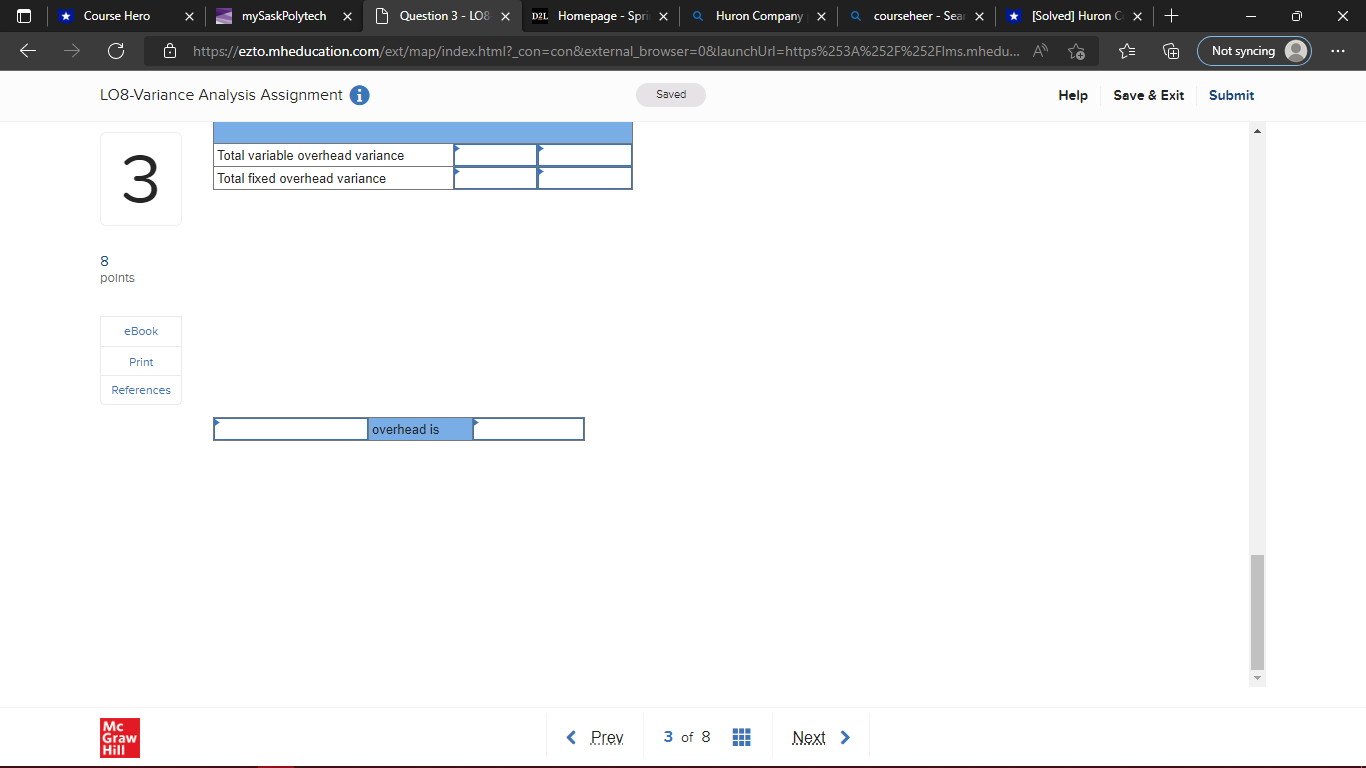Add page to favorites star icon
The height and width of the screenshot is (768, 1366).
click(1077, 51)
